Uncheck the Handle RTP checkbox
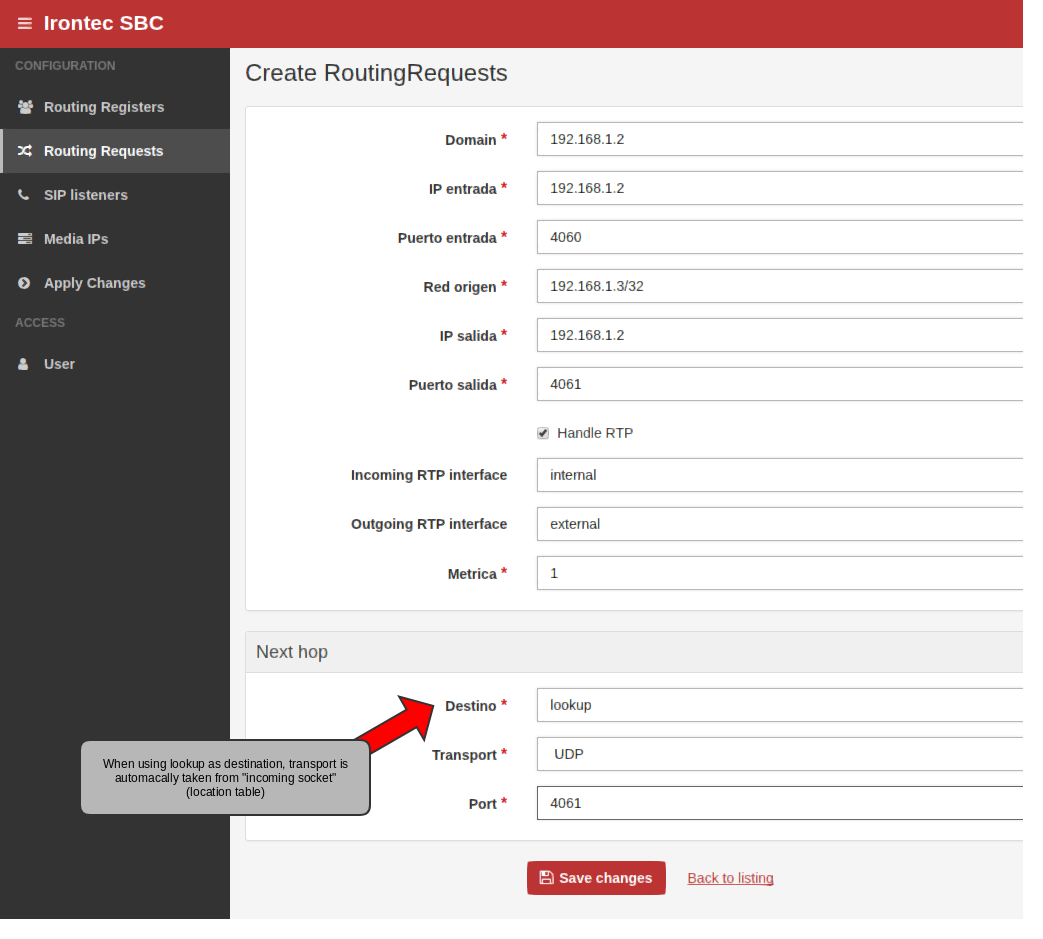 543,434
